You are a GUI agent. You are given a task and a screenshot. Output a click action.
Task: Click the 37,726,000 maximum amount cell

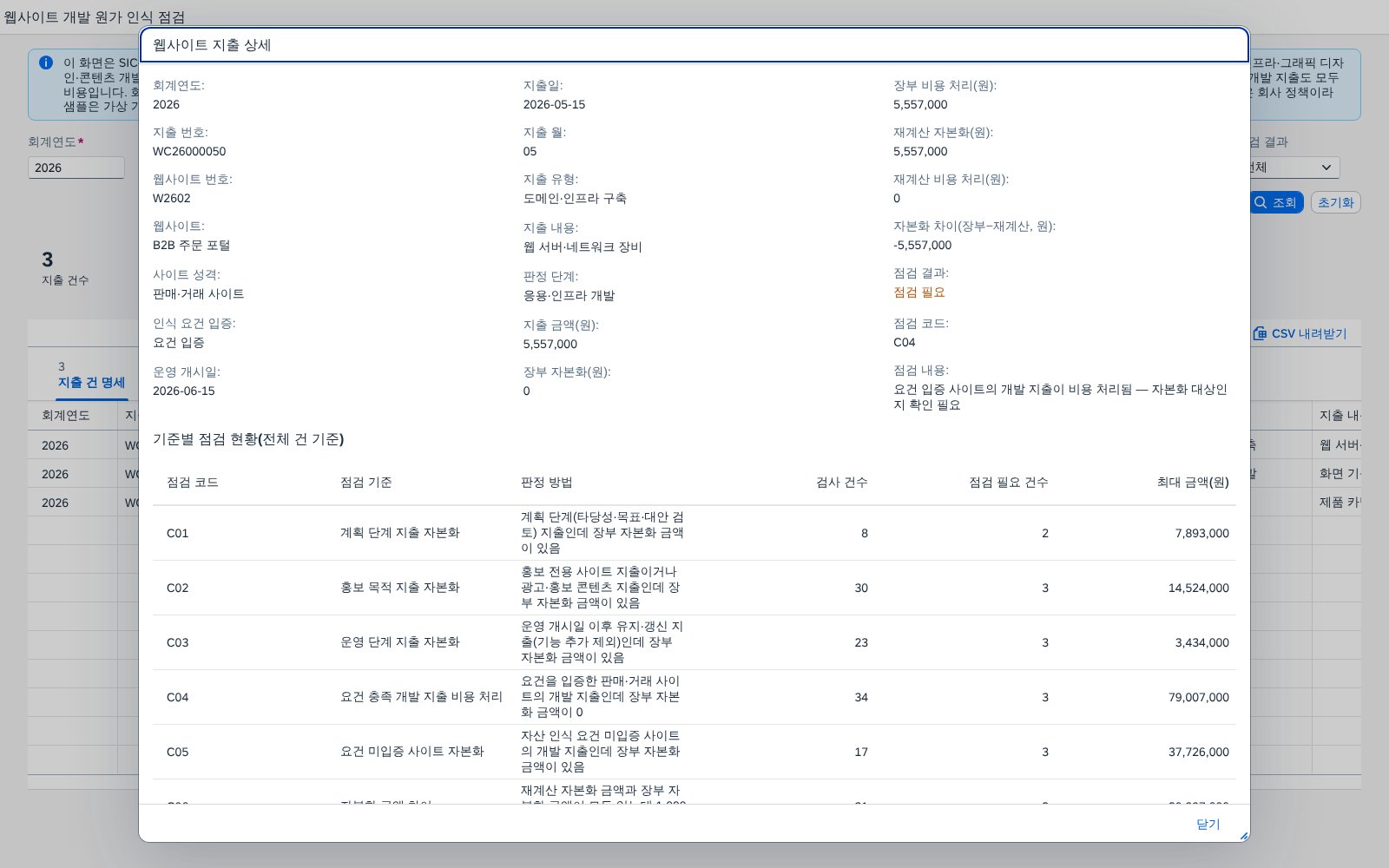(x=1199, y=752)
